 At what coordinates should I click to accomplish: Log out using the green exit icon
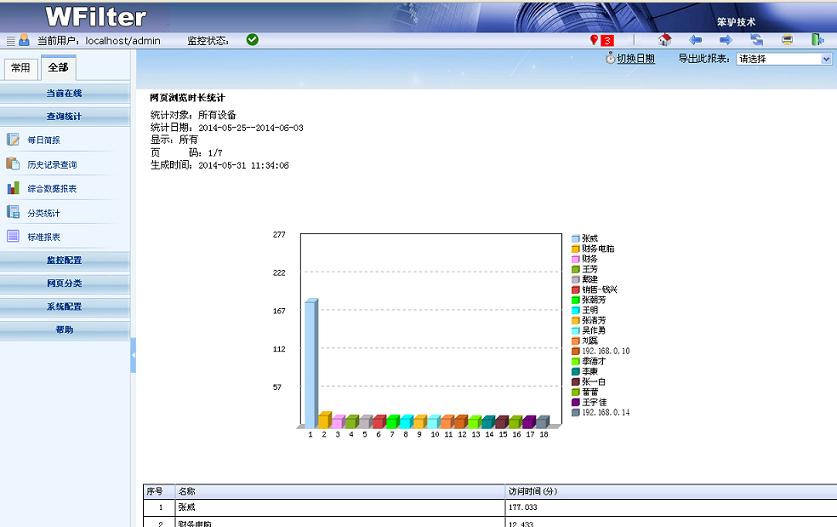[817, 40]
